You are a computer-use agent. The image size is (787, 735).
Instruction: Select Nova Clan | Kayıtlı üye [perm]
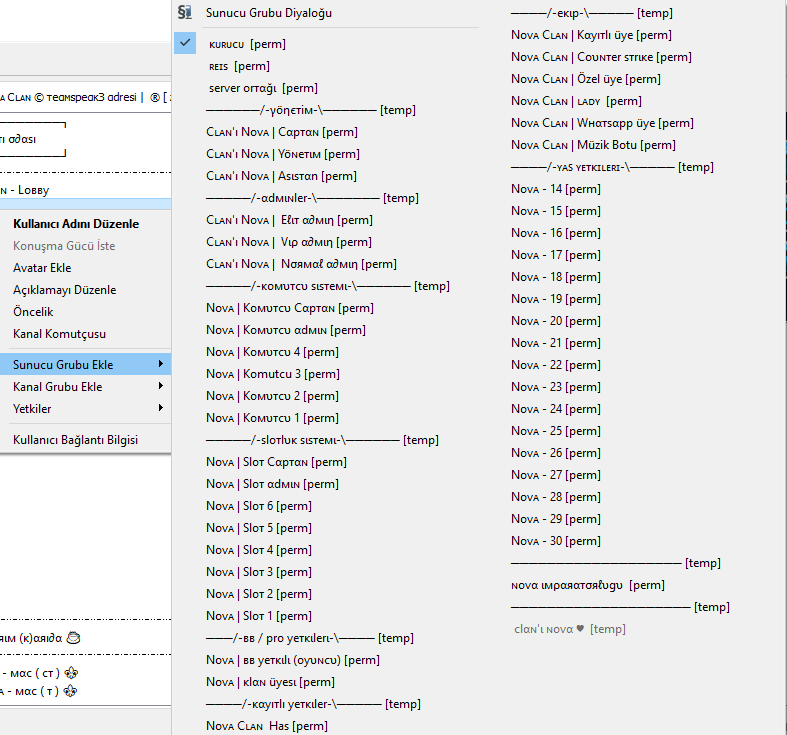point(591,35)
